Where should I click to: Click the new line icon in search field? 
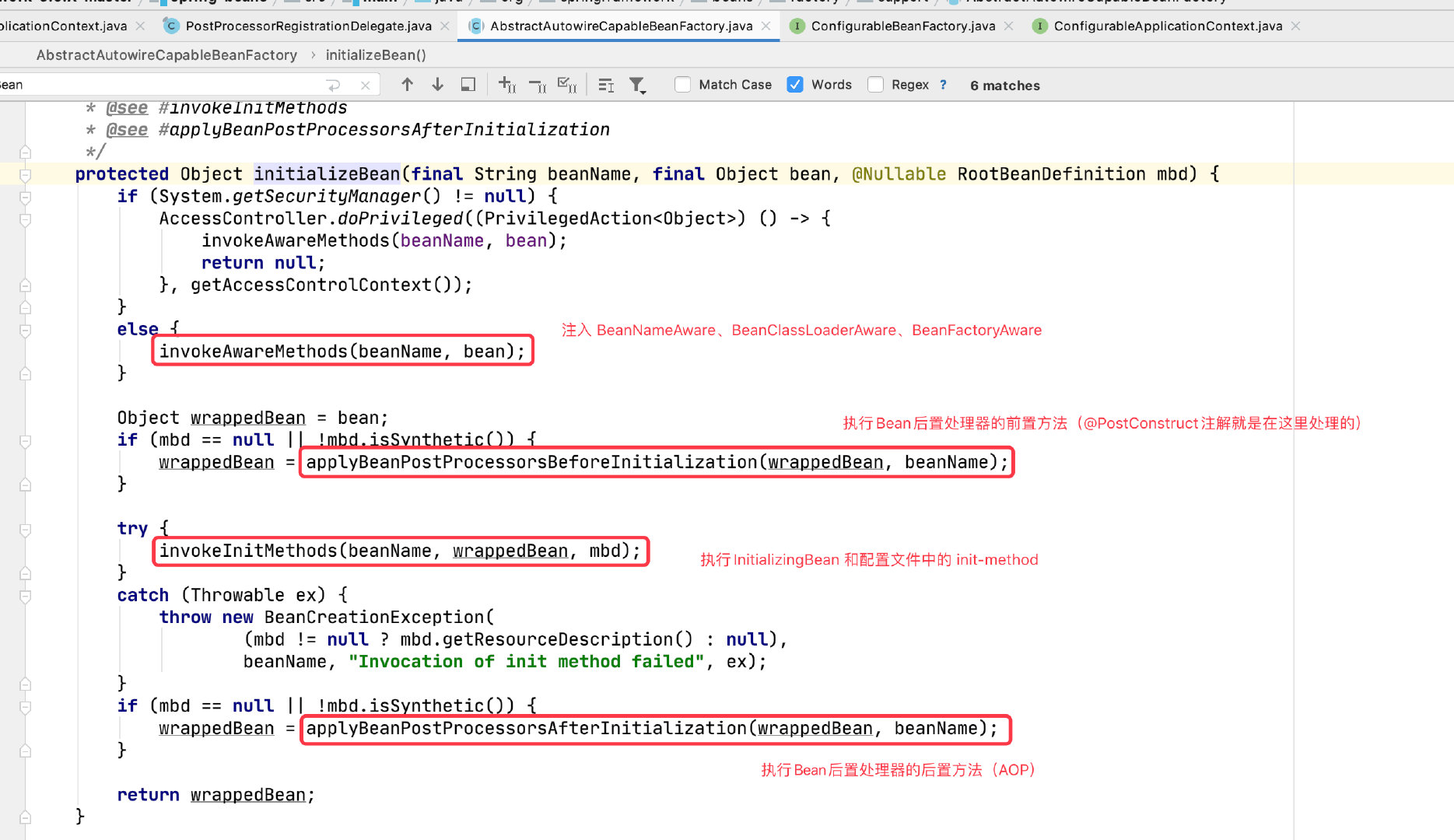[333, 85]
